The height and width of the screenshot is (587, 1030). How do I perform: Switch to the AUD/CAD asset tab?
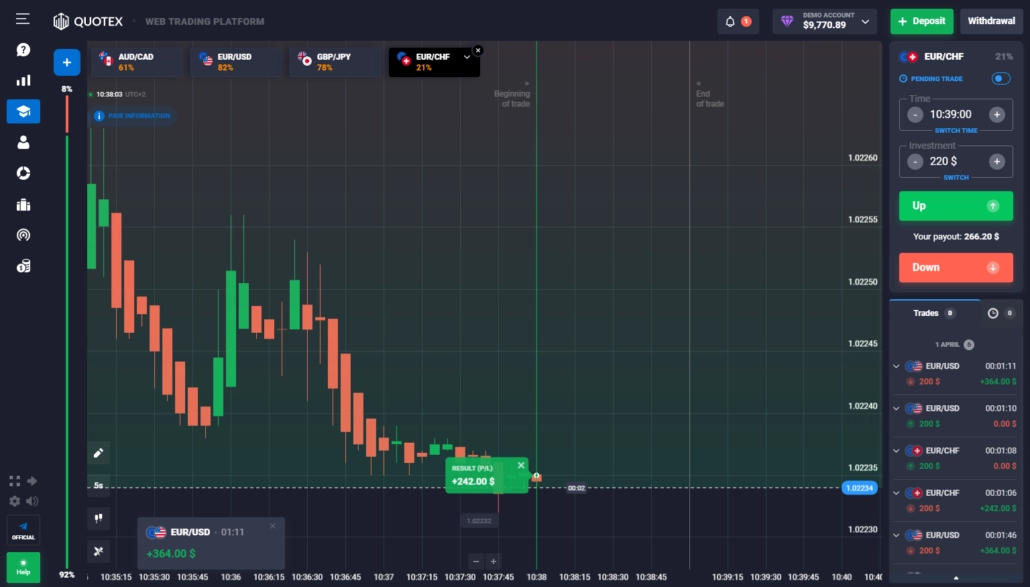point(134,62)
